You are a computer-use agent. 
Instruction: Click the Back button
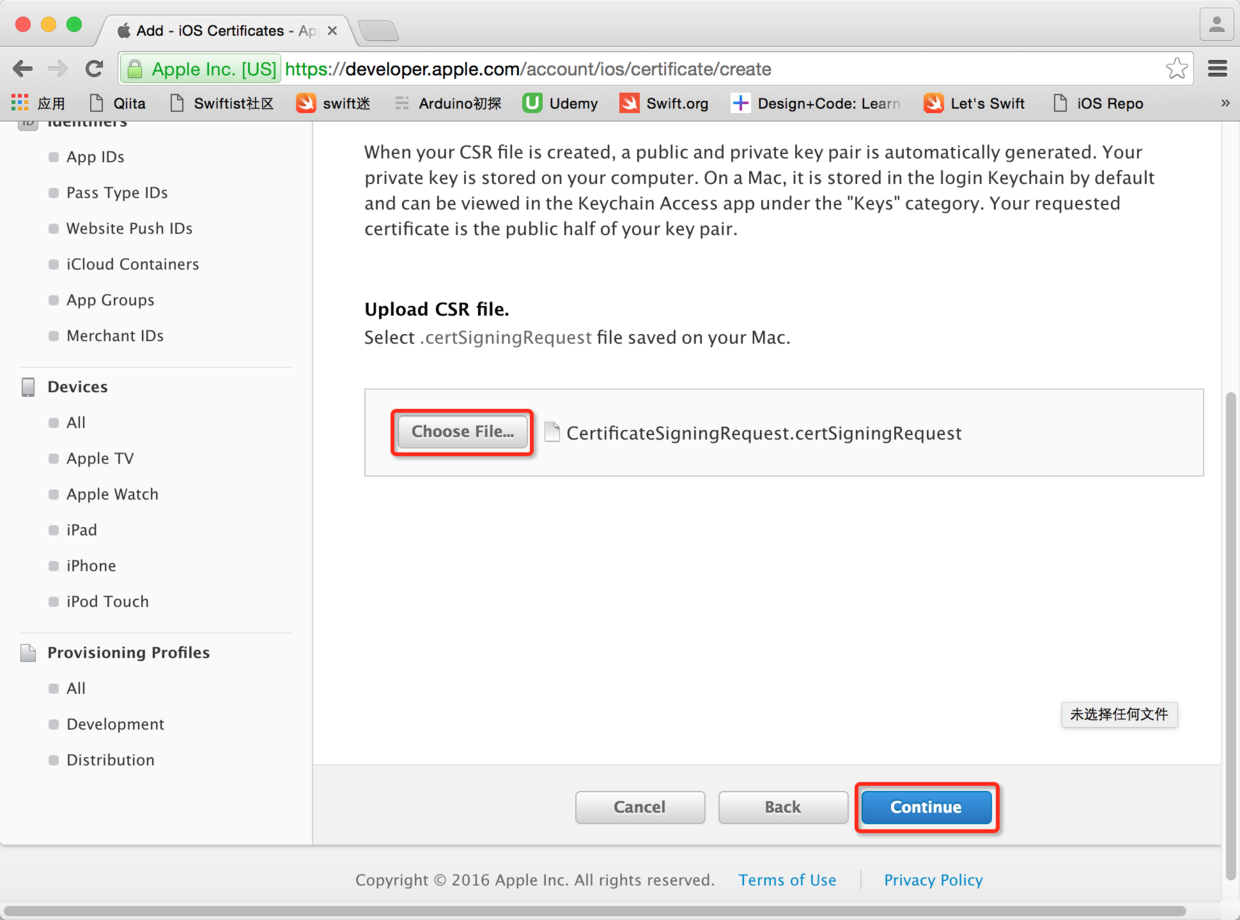782,807
